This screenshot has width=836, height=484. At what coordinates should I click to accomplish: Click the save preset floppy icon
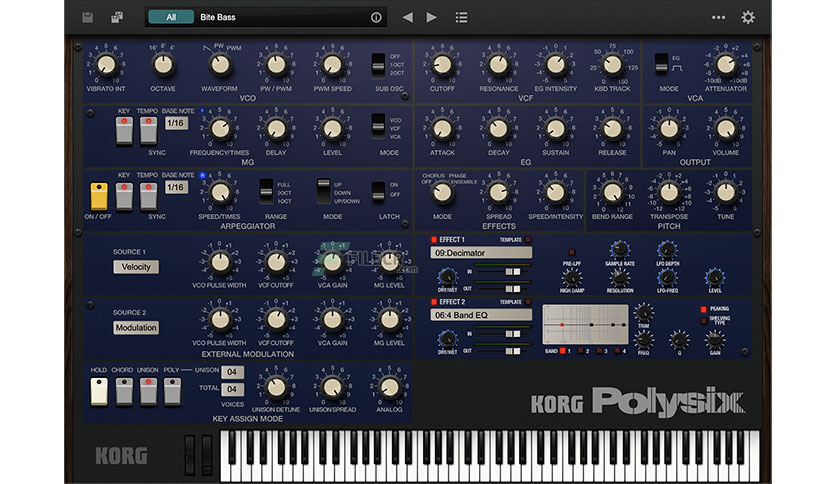[x=87, y=18]
